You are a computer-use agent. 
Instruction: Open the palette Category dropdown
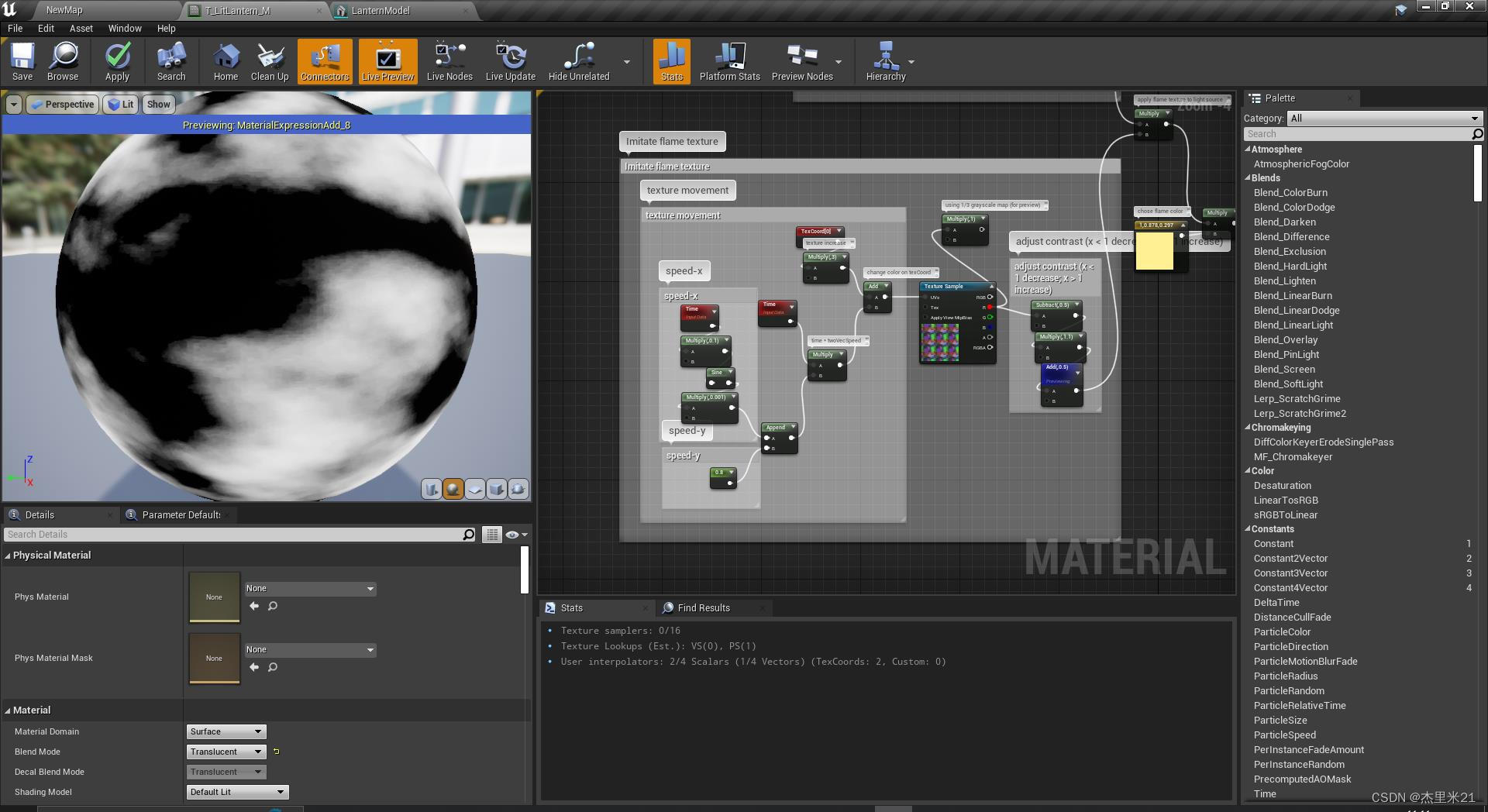pyautogui.click(x=1384, y=118)
